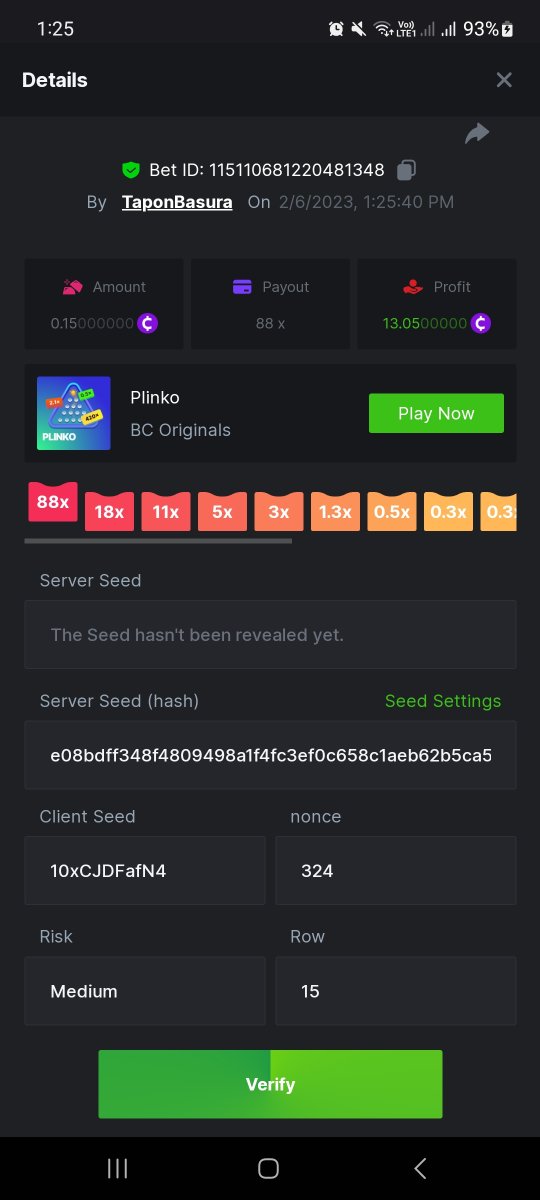The image size is (540, 1200).
Task: Select the 5x multiplier swatch
Action: pos(222,511)
